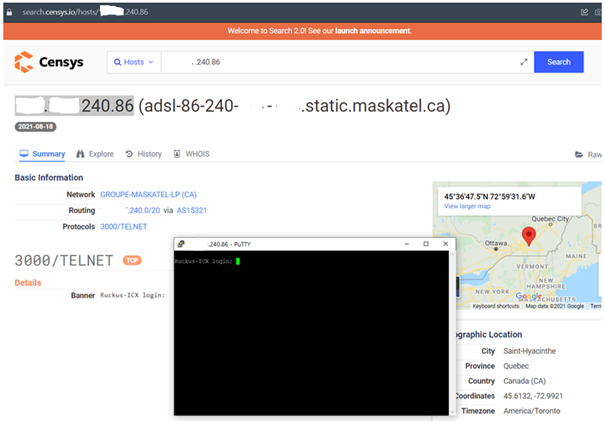Screen dimensions: 605x423
Task: Expand the search box with arrows icon
Action: pyautogui.click(x=524, y=62)
